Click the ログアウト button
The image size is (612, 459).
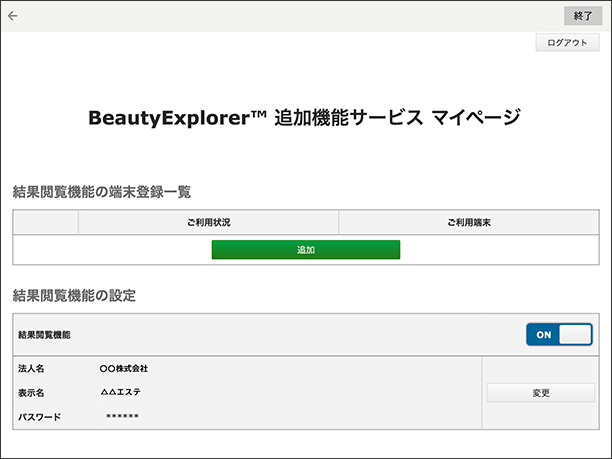click(x=567, y=43)
